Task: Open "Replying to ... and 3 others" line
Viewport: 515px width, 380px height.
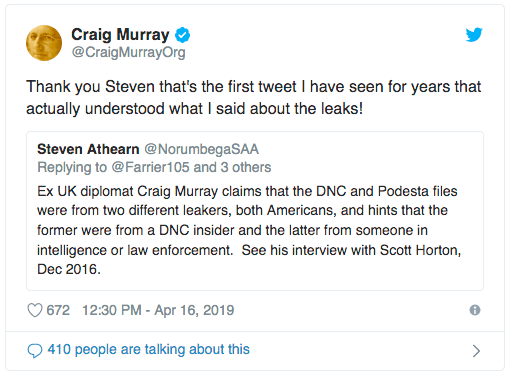Action: point(154,167)
